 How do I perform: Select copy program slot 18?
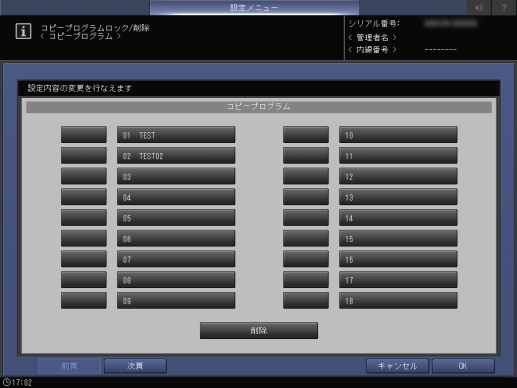398,300
